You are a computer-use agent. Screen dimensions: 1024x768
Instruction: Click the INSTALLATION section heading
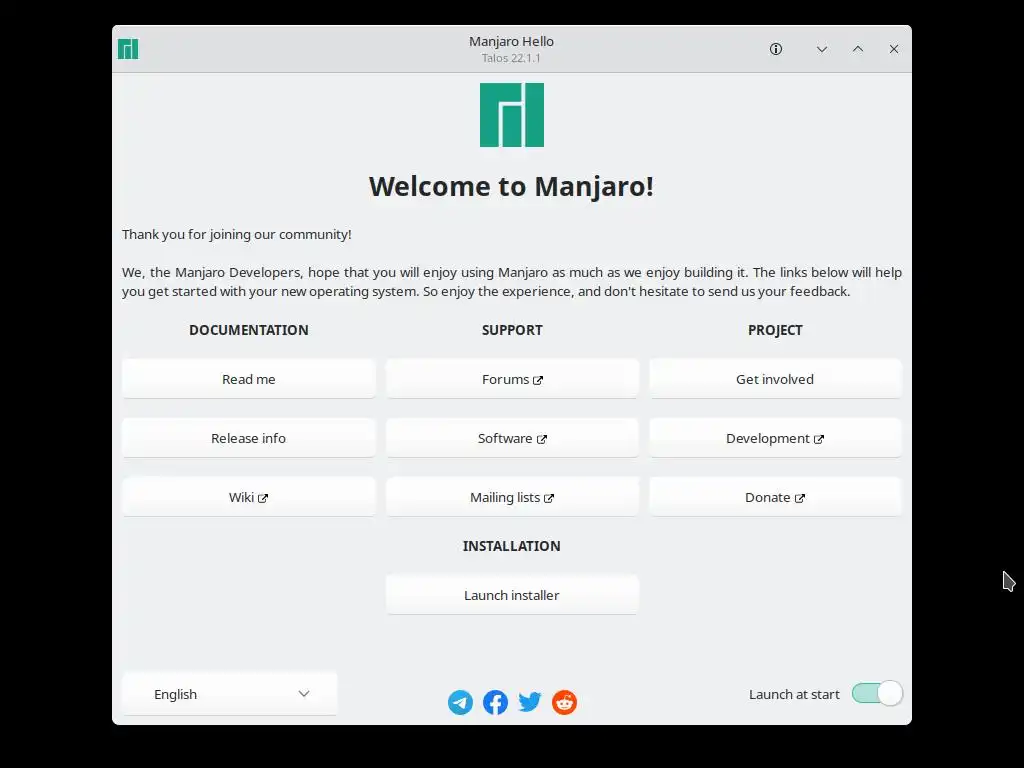(x=511, y=546)
